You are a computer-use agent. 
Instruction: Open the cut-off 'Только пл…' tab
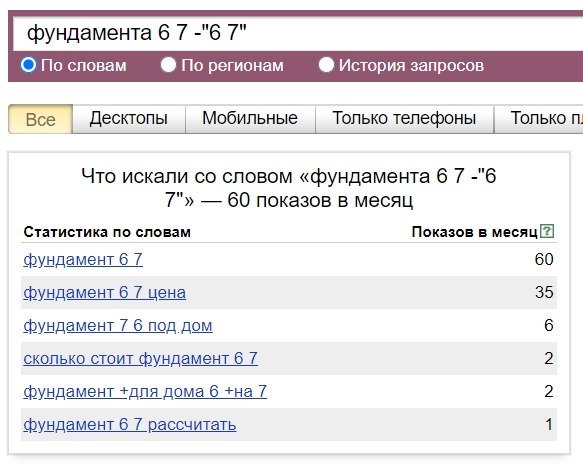click(x=539, y=119)
